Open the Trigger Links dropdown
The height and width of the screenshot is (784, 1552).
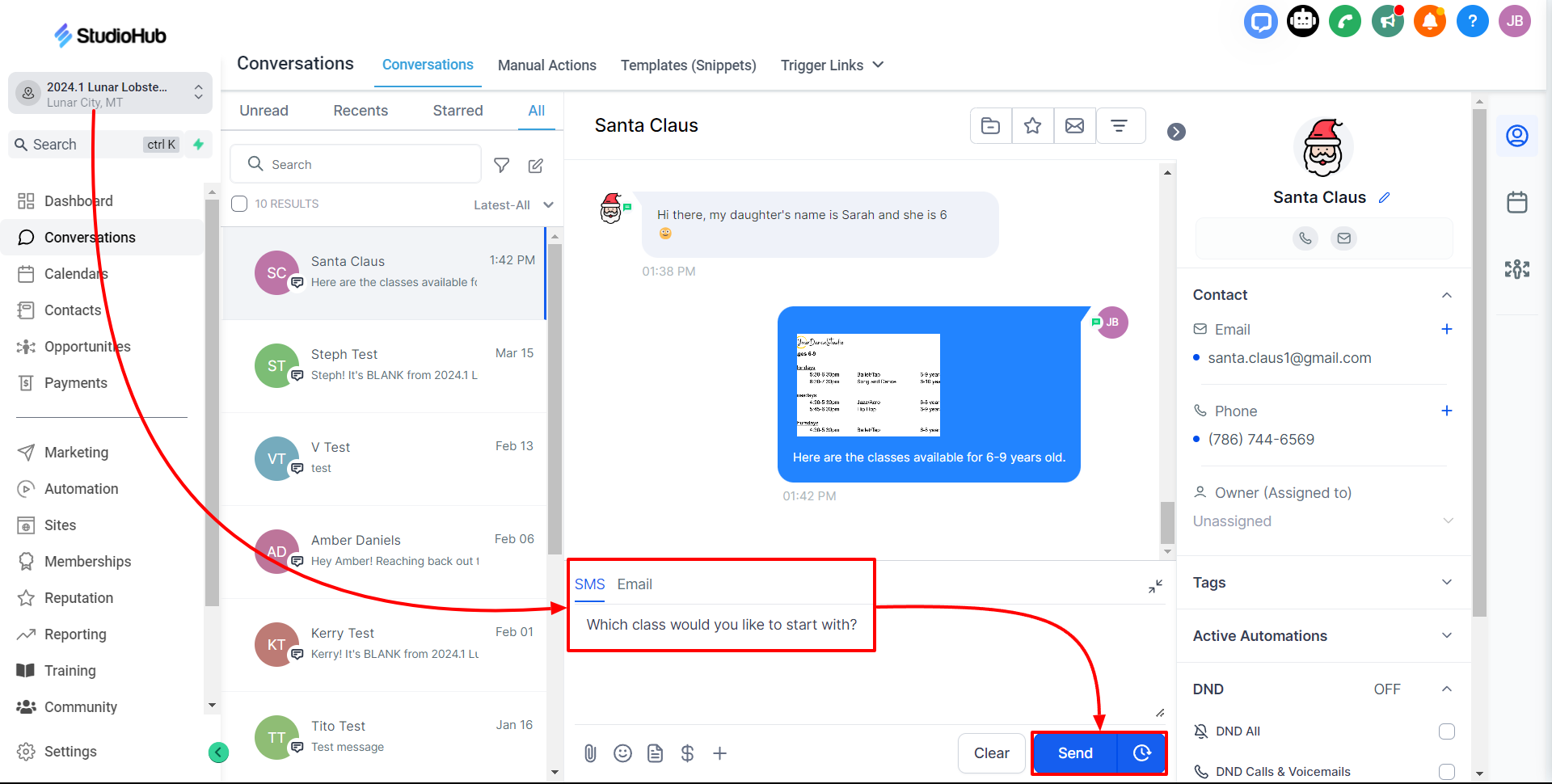(833, 65)
